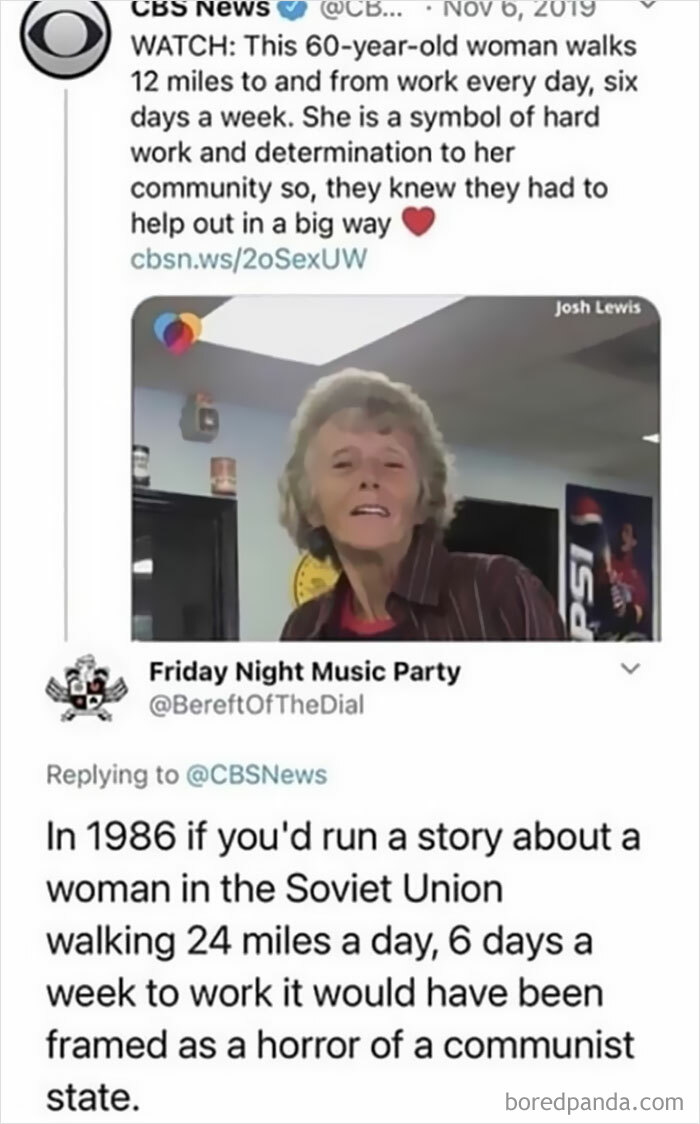Open the @BereftOfTheDial profile handle
The height and width of the screenshot is (1124, 700).
pos(257,705)
